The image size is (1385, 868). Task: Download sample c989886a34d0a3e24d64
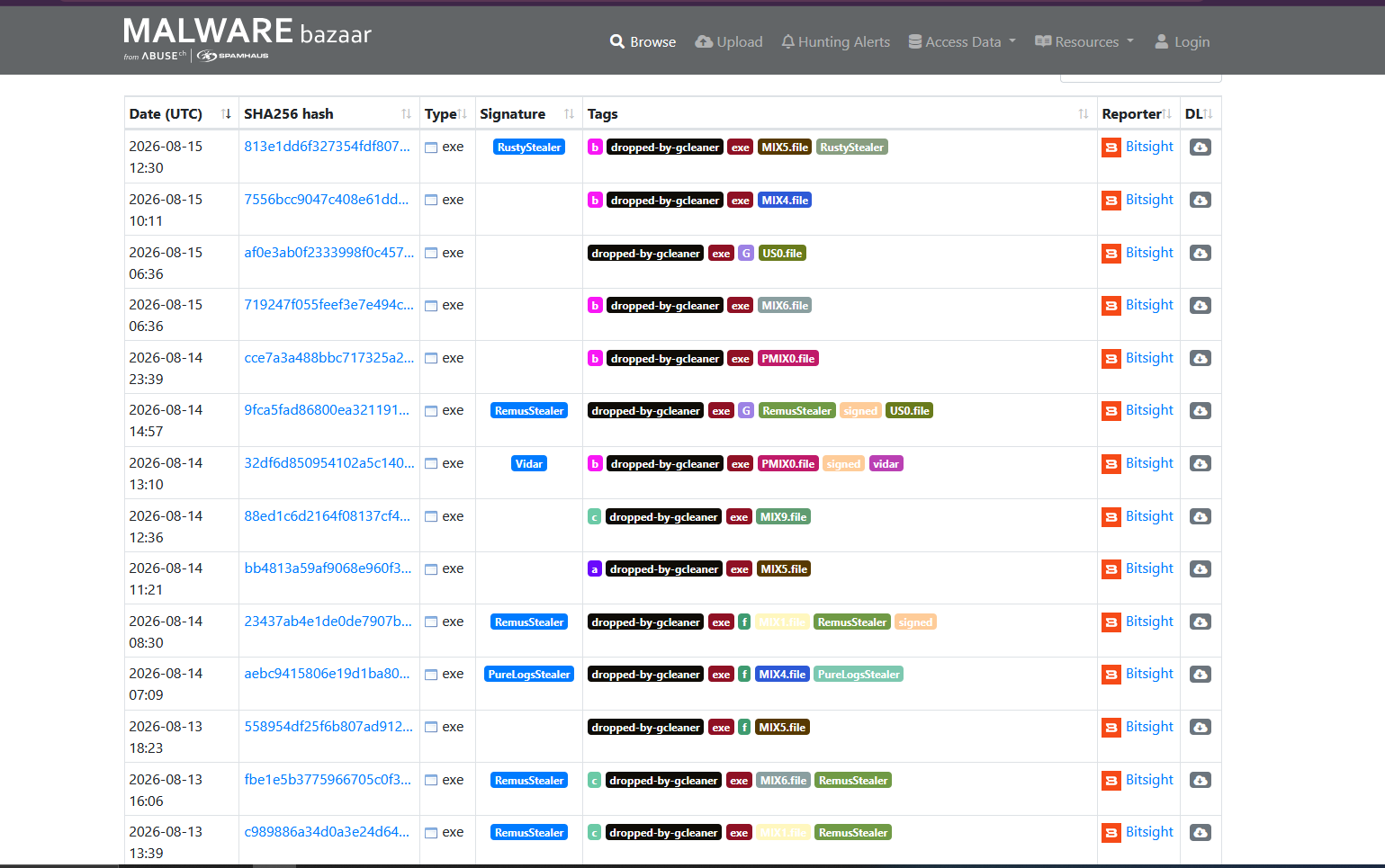[1200, 832]
